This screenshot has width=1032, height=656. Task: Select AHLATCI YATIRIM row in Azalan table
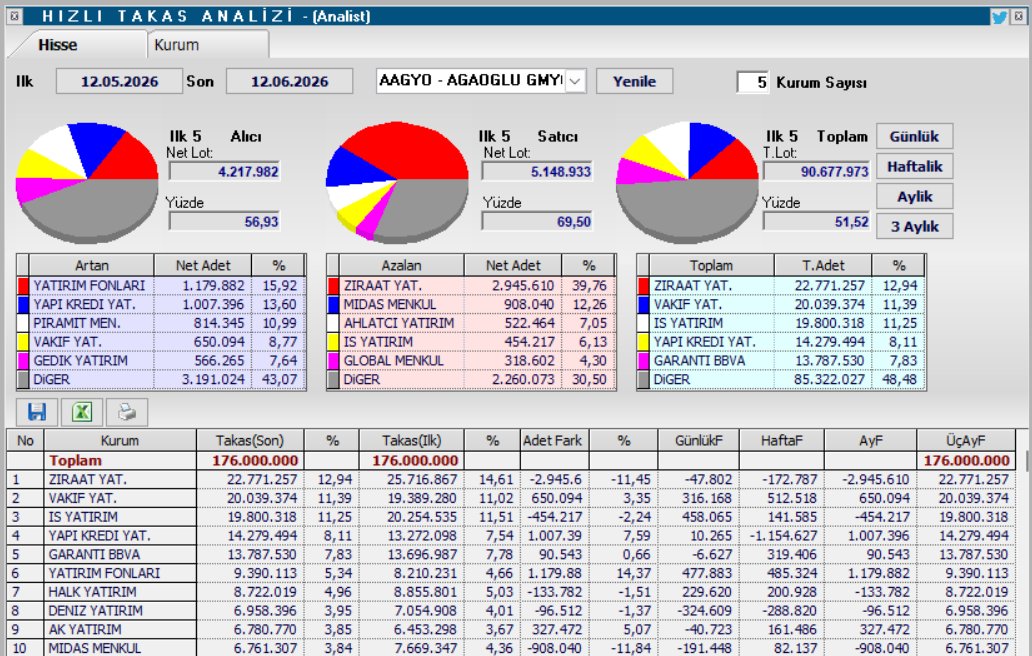471,323
